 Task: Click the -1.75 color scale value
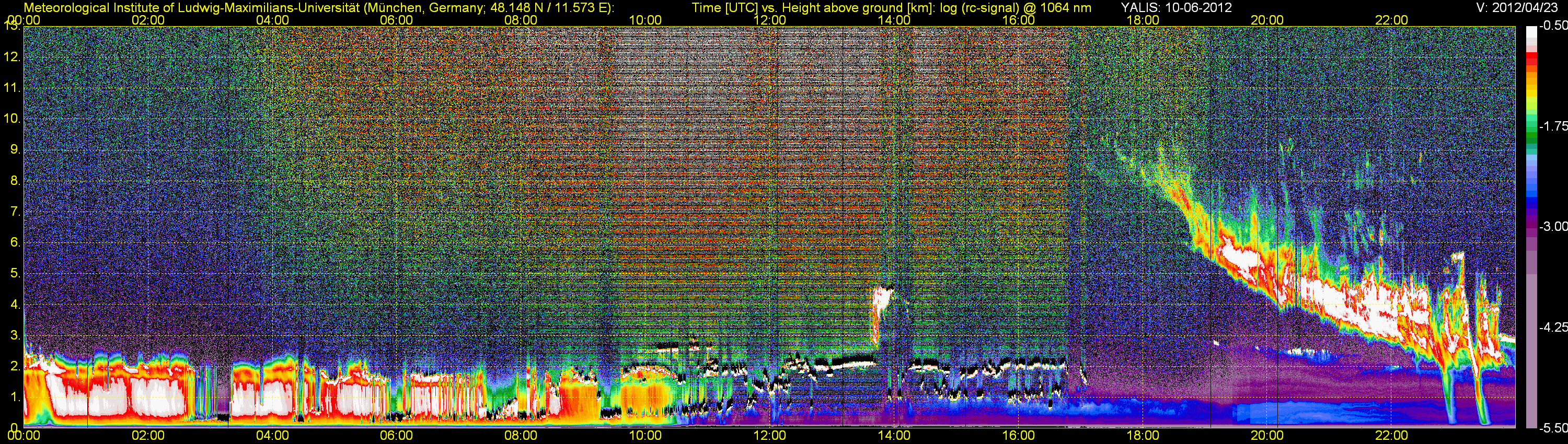click(x=1553, y=126)
